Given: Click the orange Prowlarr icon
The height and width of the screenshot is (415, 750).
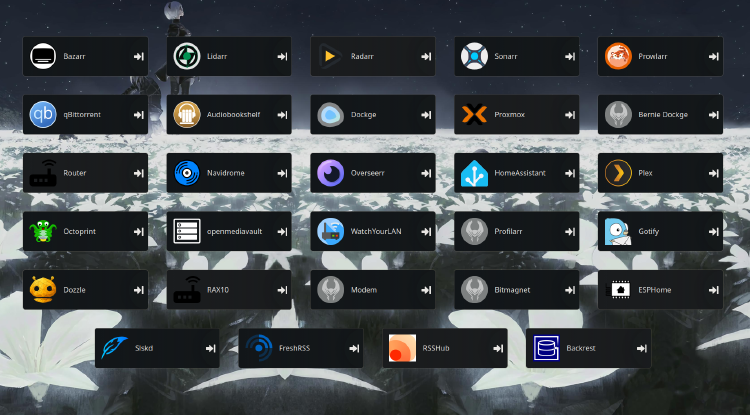Looking at the screenshot, I should click(x=618, y=56).
